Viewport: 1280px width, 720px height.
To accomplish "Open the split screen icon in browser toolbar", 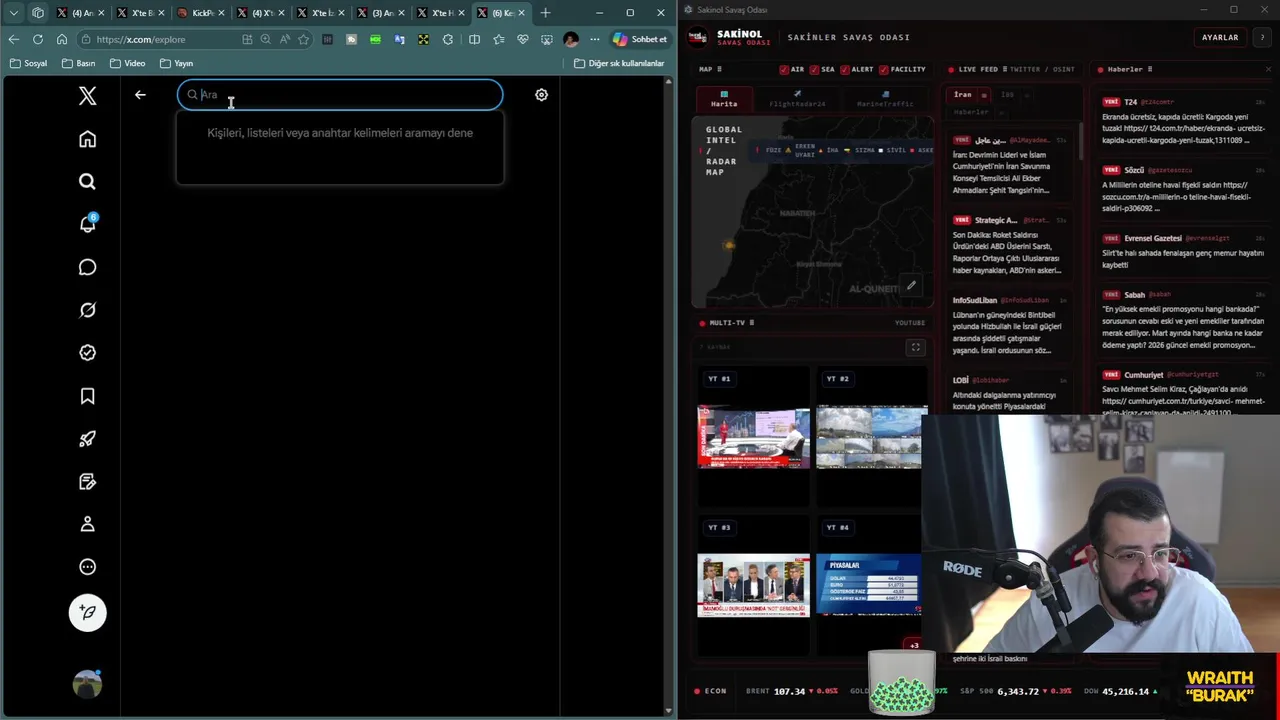I will (474, 39).
